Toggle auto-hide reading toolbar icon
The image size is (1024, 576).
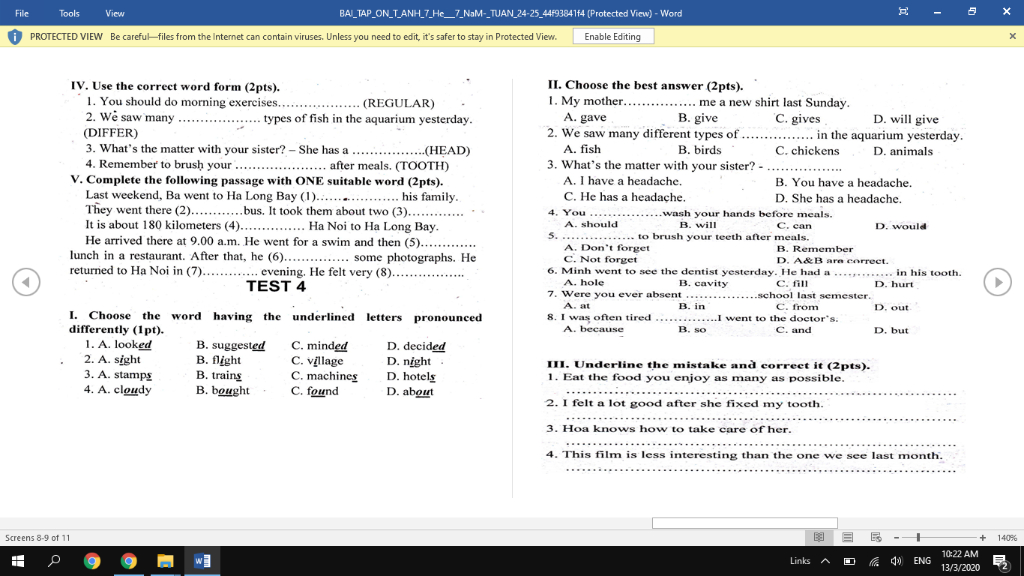(x=903, y=12)
